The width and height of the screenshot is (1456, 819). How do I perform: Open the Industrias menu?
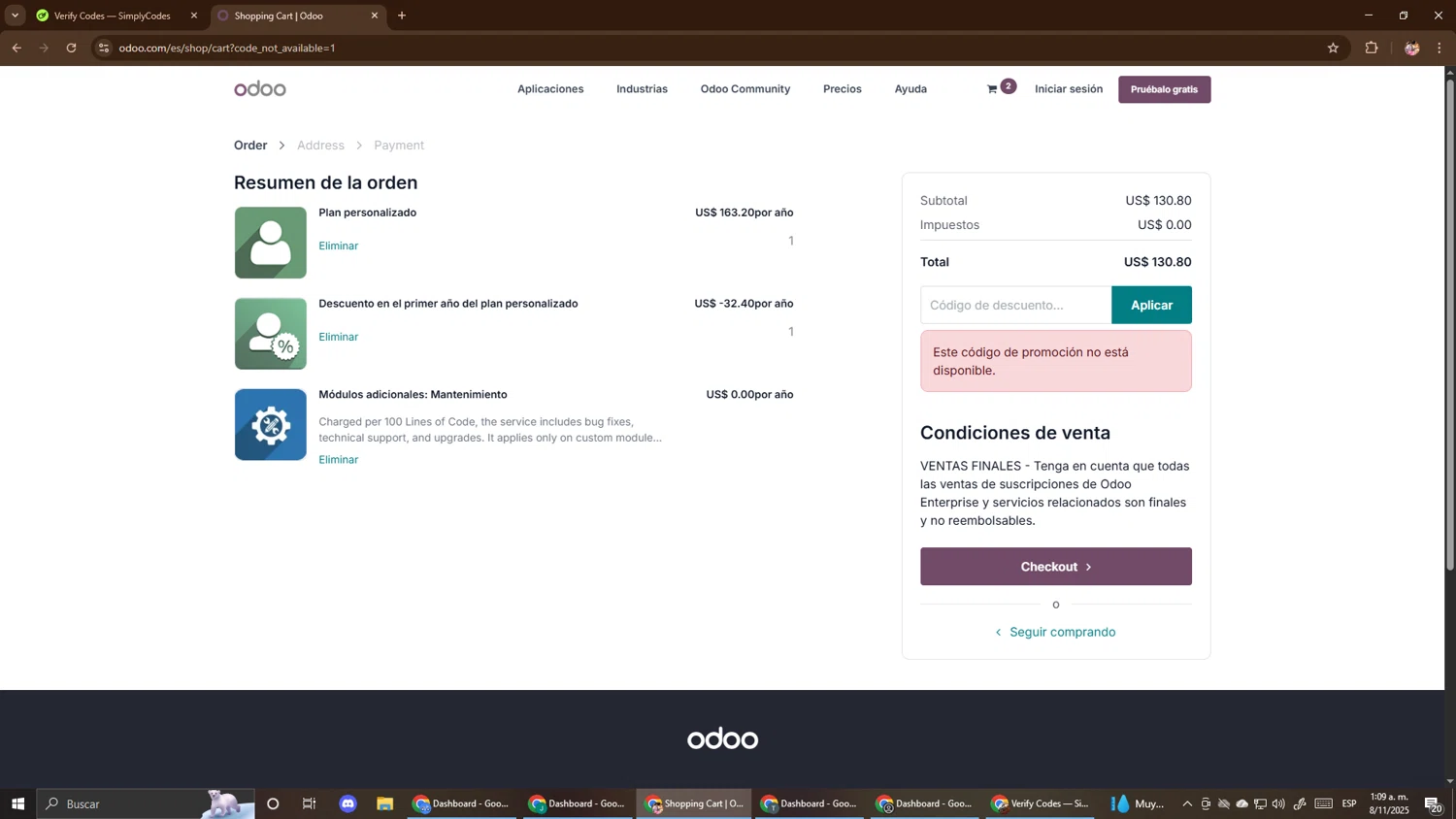tap(642, 89)
